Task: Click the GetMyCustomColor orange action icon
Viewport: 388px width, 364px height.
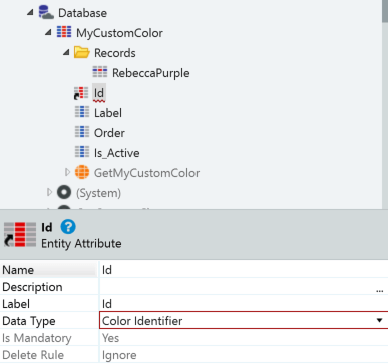Action: 82,172
